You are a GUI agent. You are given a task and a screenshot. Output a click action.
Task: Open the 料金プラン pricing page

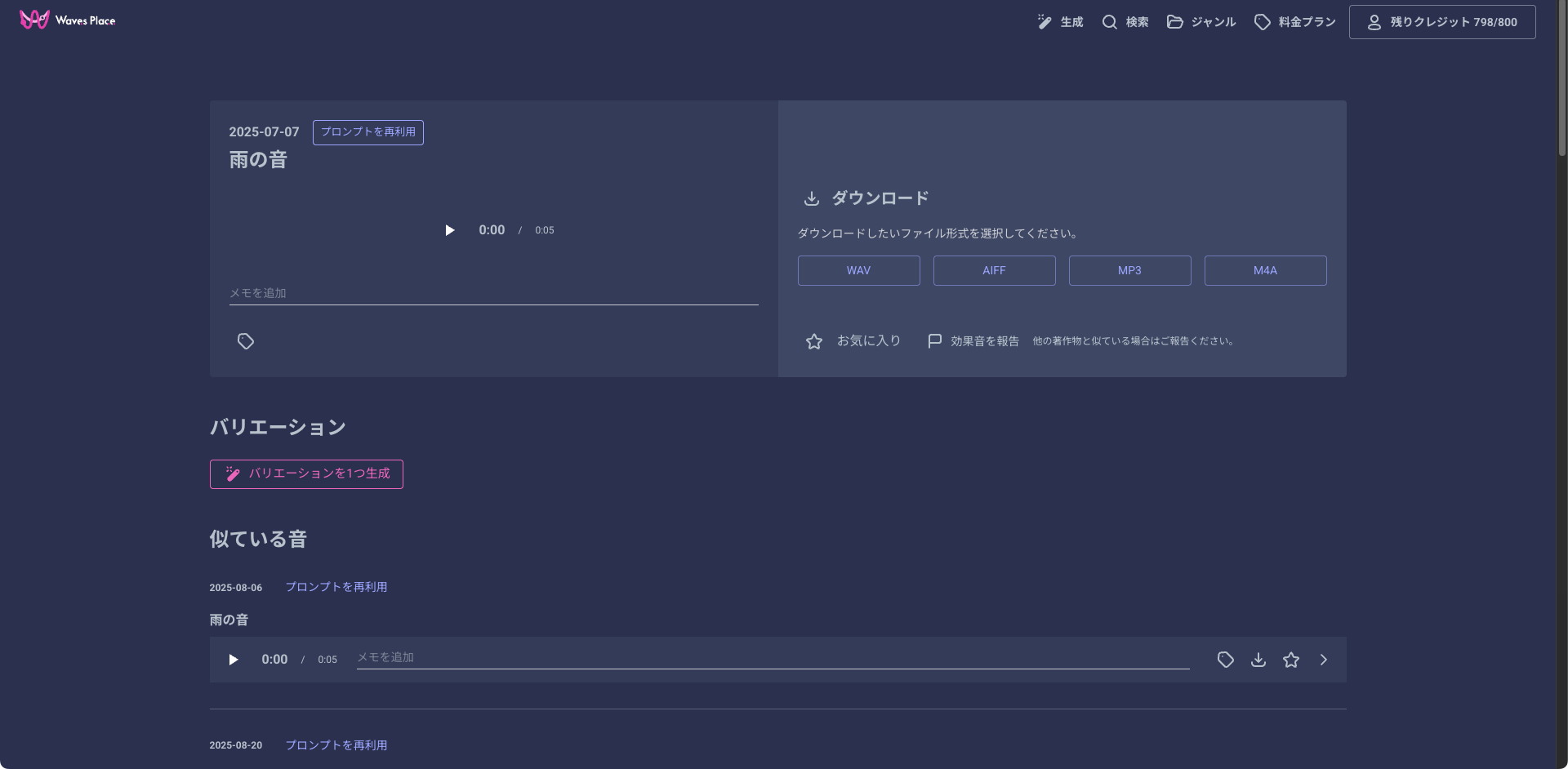1295,22
